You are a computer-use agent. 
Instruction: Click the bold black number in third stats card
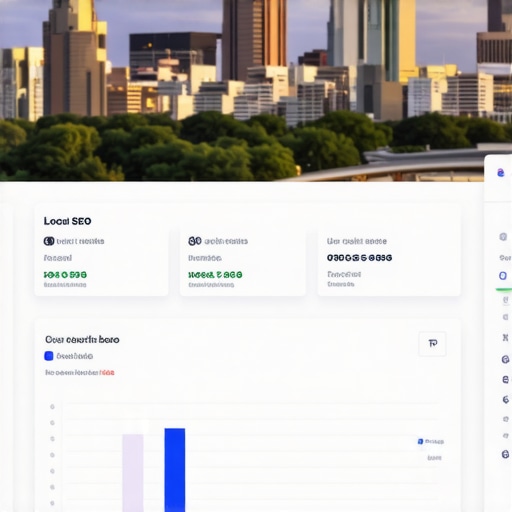pyautogui.click(x=359, y=258)
